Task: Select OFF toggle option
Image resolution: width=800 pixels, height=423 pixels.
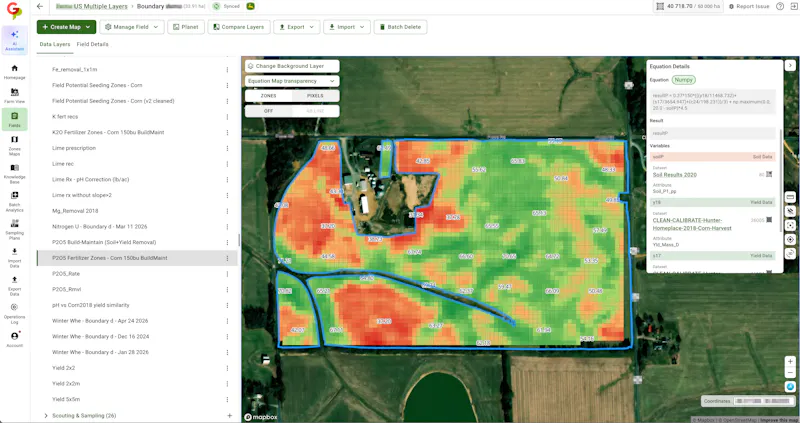Action: pyautogui.click(x=268, y=111)
